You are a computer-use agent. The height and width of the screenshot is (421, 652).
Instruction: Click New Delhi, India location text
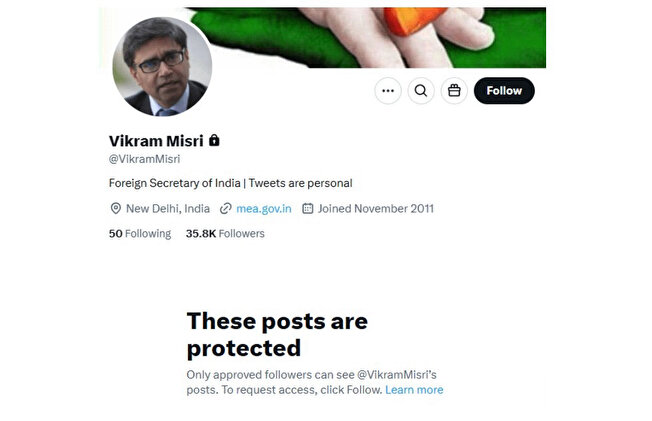pyautogui.click(x=168, y=208)
